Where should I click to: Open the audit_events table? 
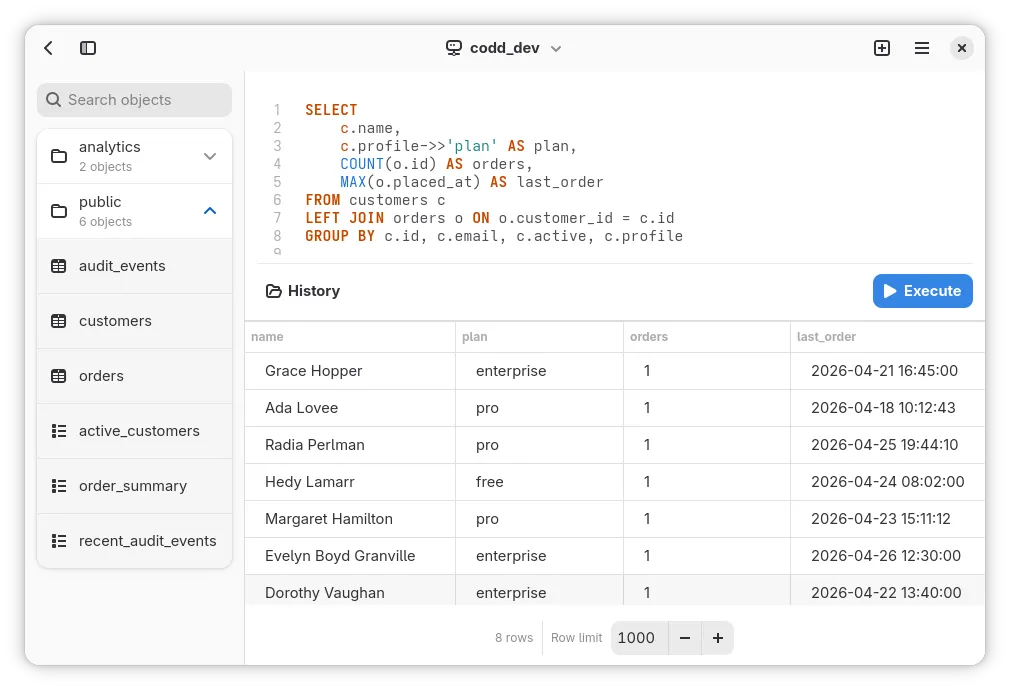(135, 266)
